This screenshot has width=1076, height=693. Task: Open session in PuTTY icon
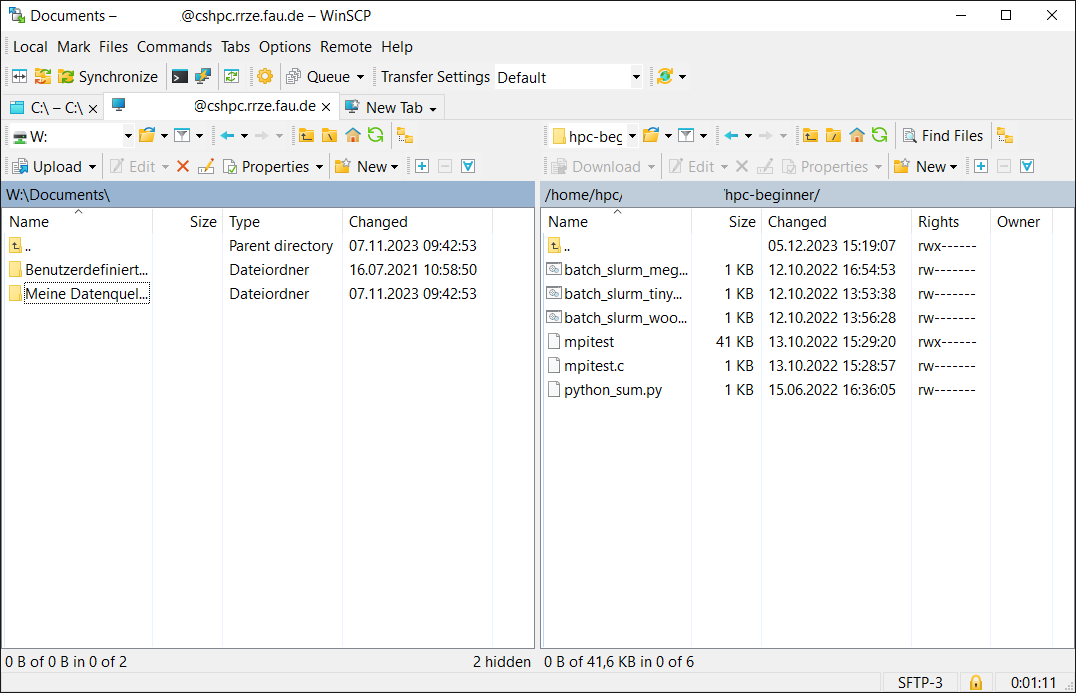click(202, 76)
